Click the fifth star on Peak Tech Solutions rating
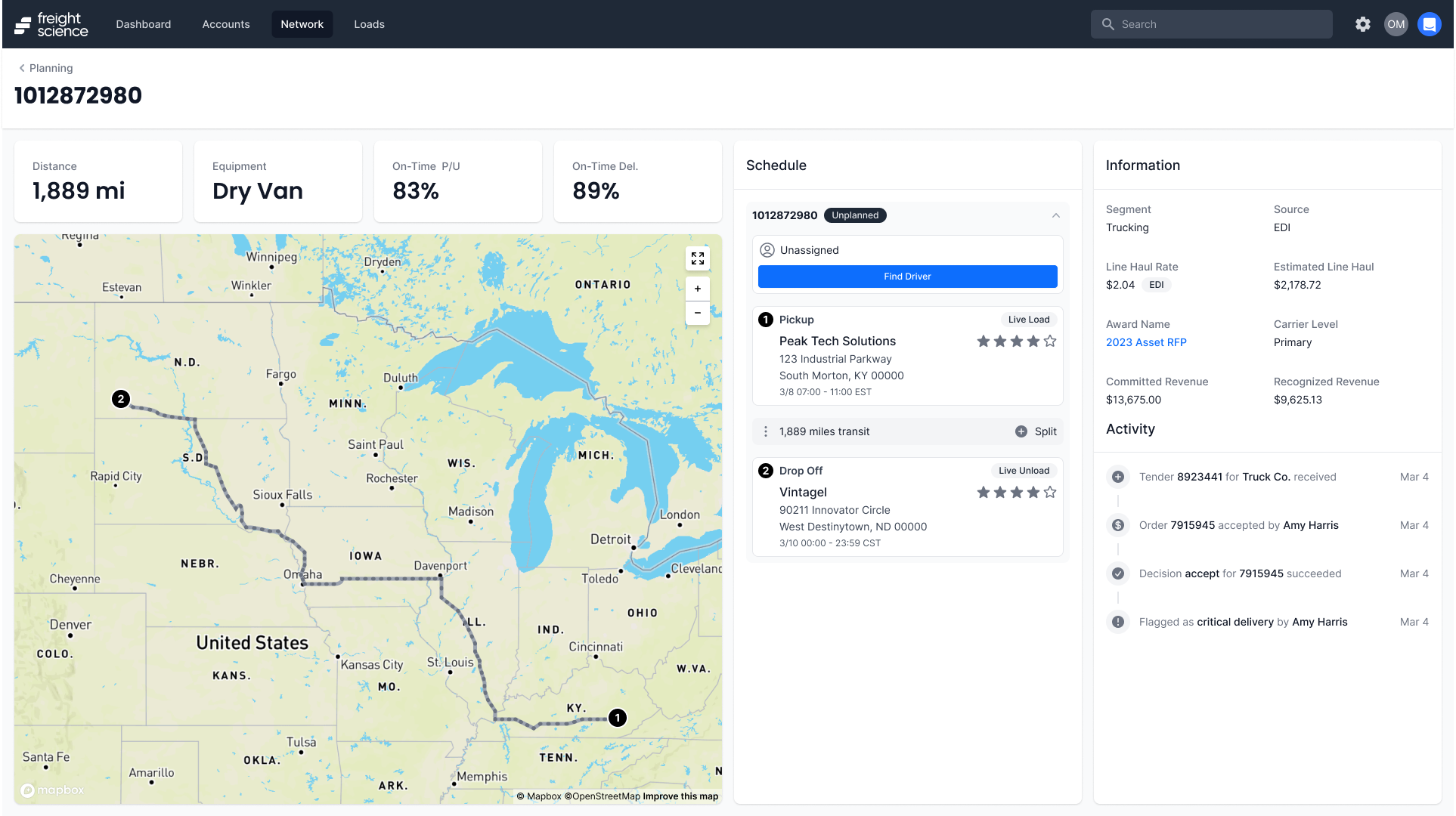Image resolution: width=1456 pixels, height=816 pixels. click(x=1049, y=342)
